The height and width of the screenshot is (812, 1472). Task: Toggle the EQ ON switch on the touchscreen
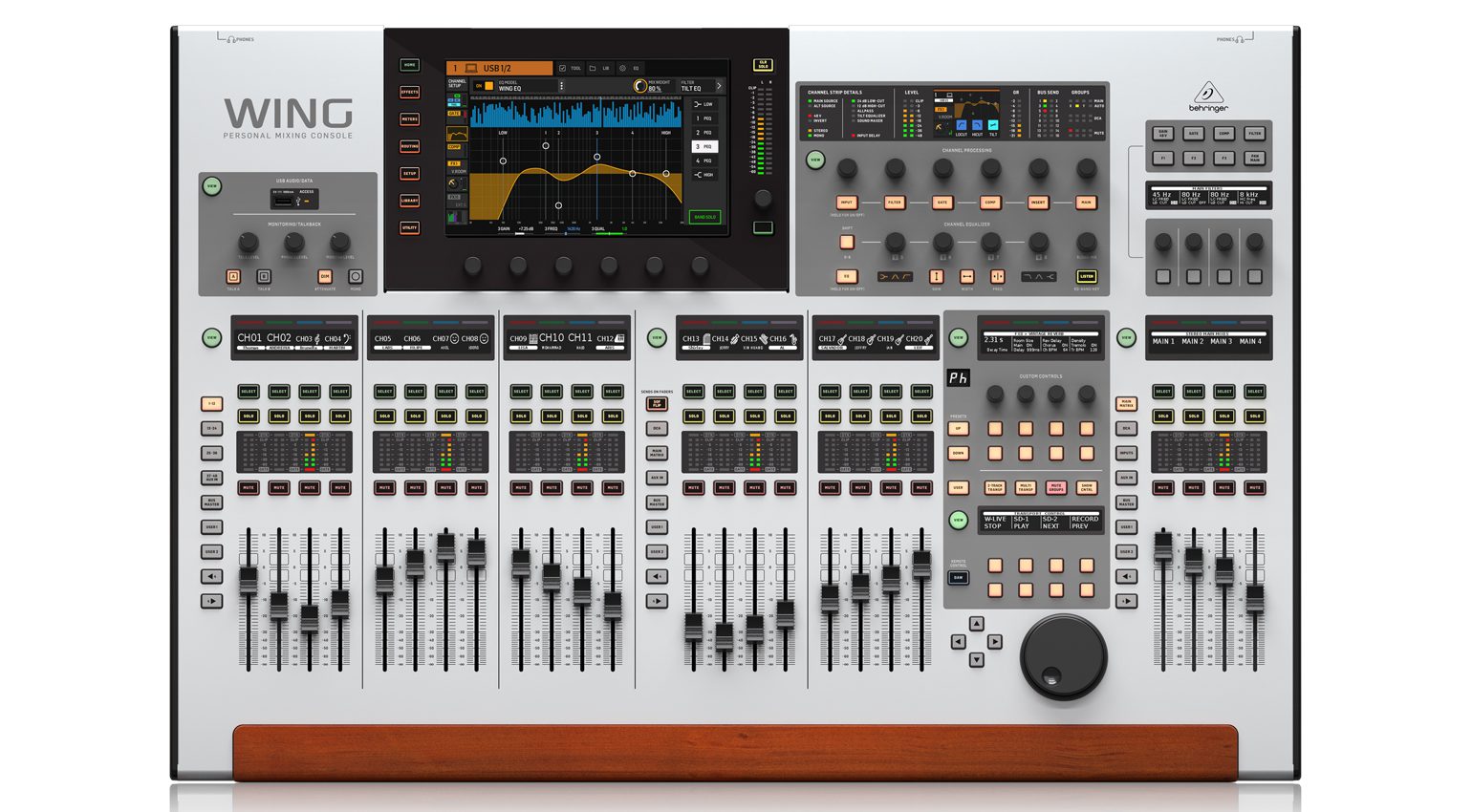[485, 86]
